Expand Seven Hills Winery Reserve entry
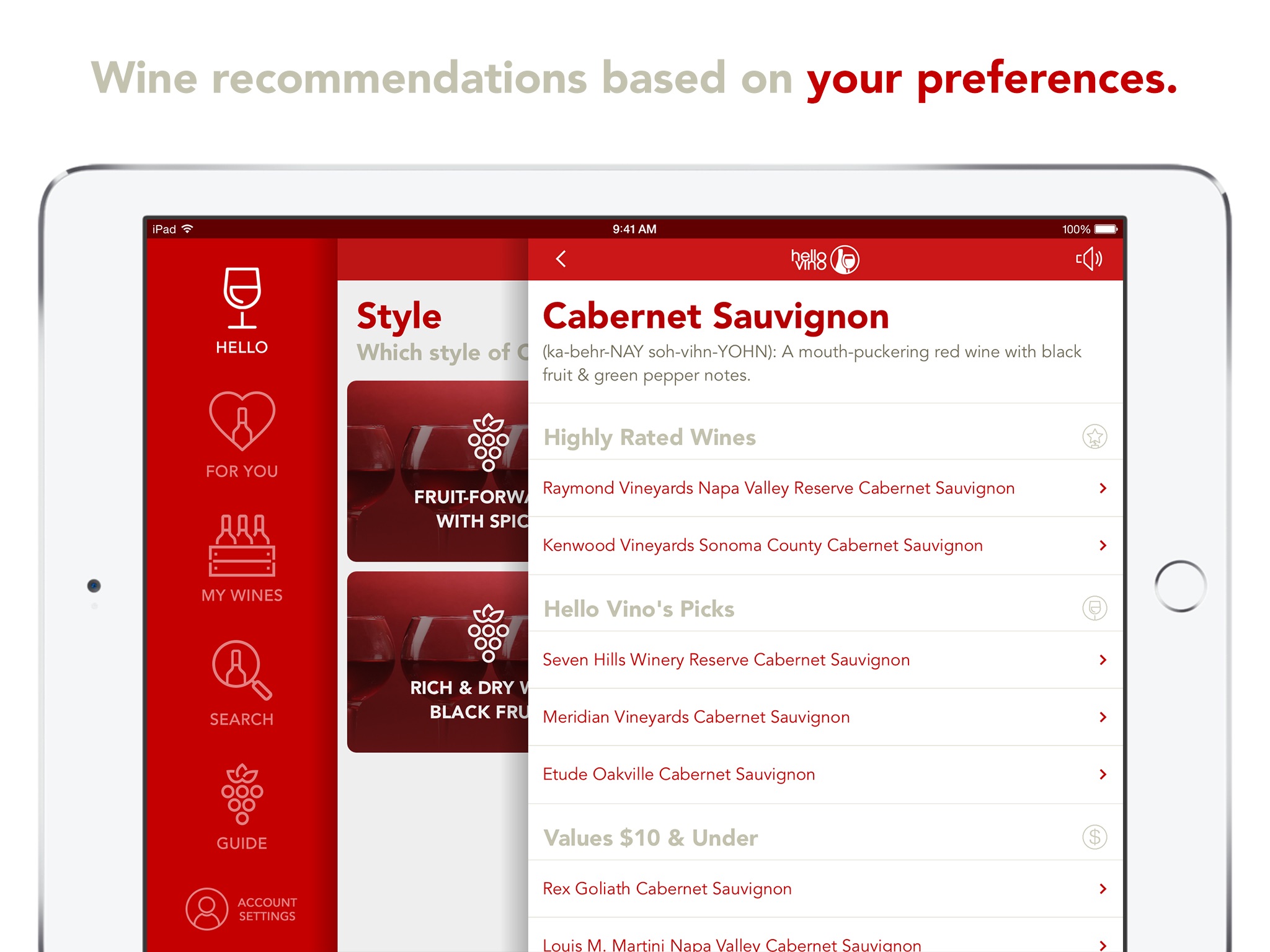The height and width of the screenshot is (952, 1270). coord(1100,659)
